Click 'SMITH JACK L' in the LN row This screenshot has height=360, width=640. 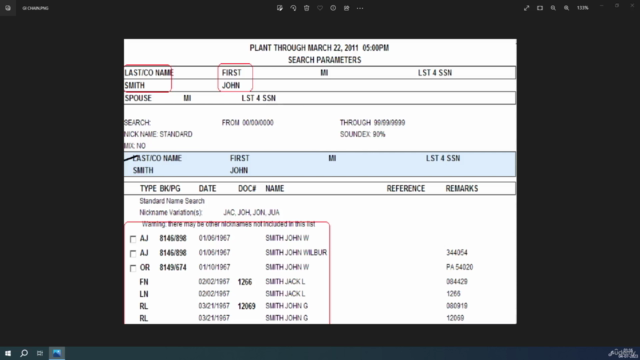[285, 294]
